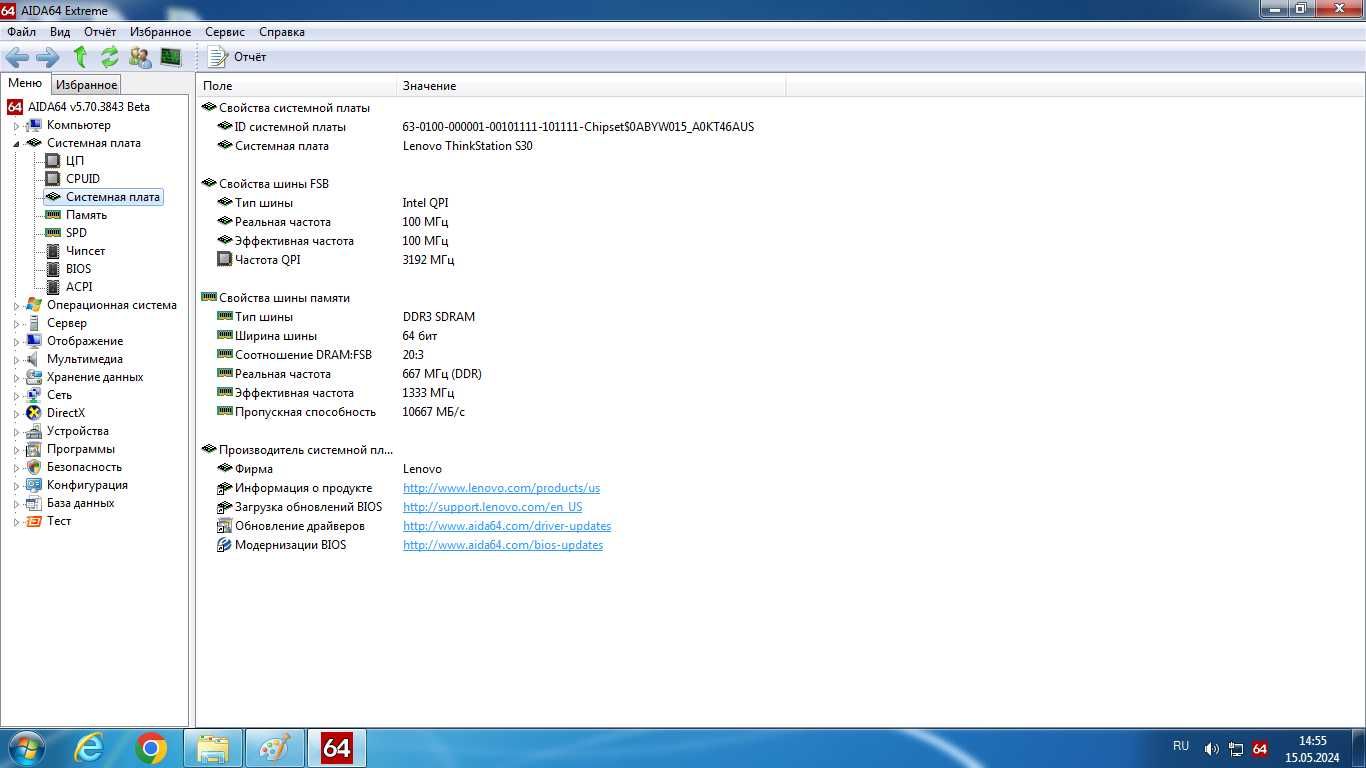Click the Программы icon in tree
This screenshot has width=1366, height=768.
[x=34, y=449]
